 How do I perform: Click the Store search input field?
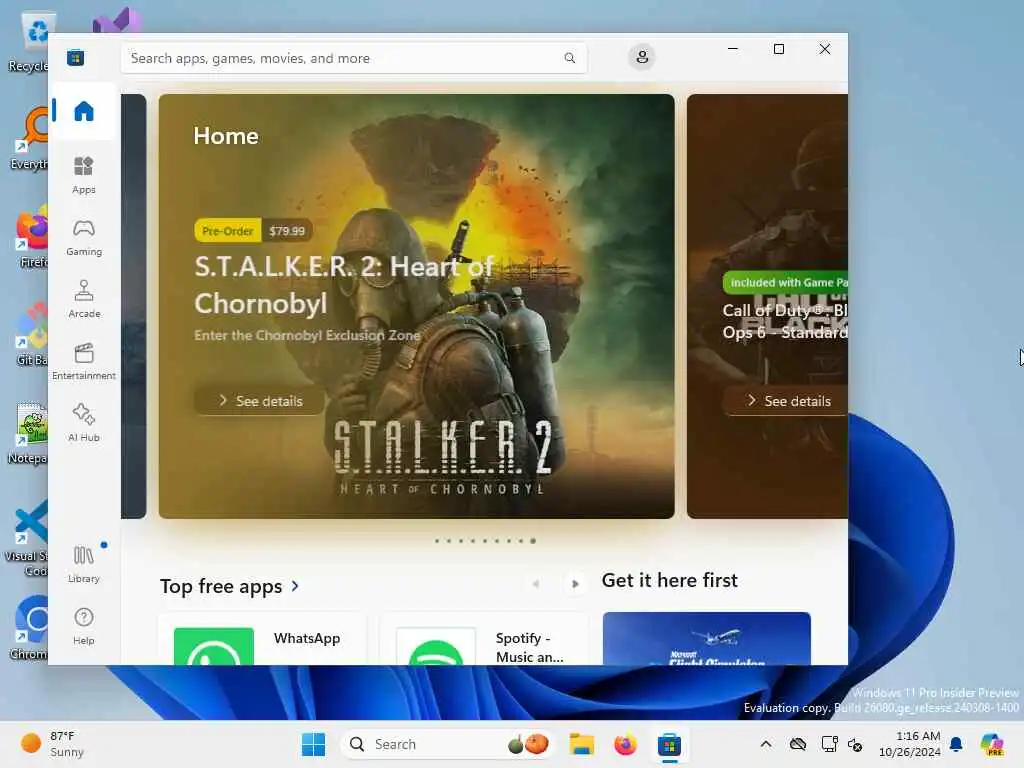click(354, 58)
